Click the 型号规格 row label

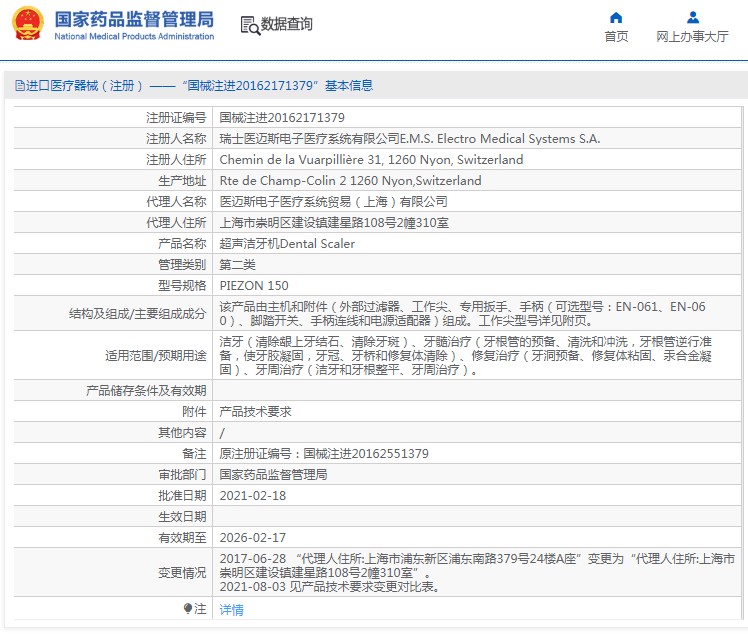[x=182, y=285]
